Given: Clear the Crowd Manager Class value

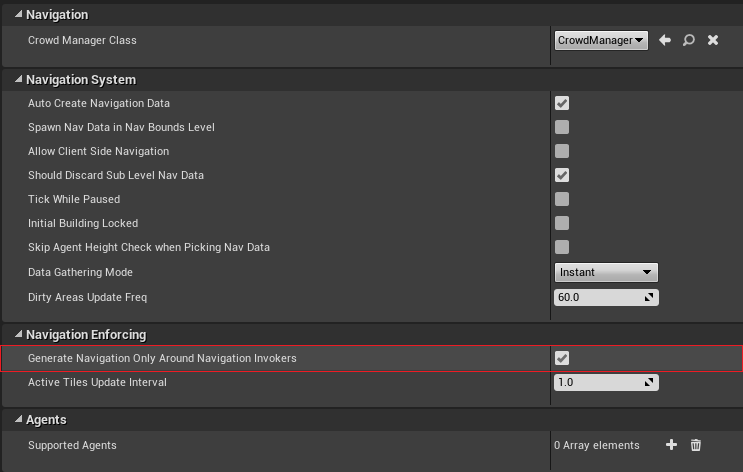Looking at the screenshot, I should click(713, 40).
